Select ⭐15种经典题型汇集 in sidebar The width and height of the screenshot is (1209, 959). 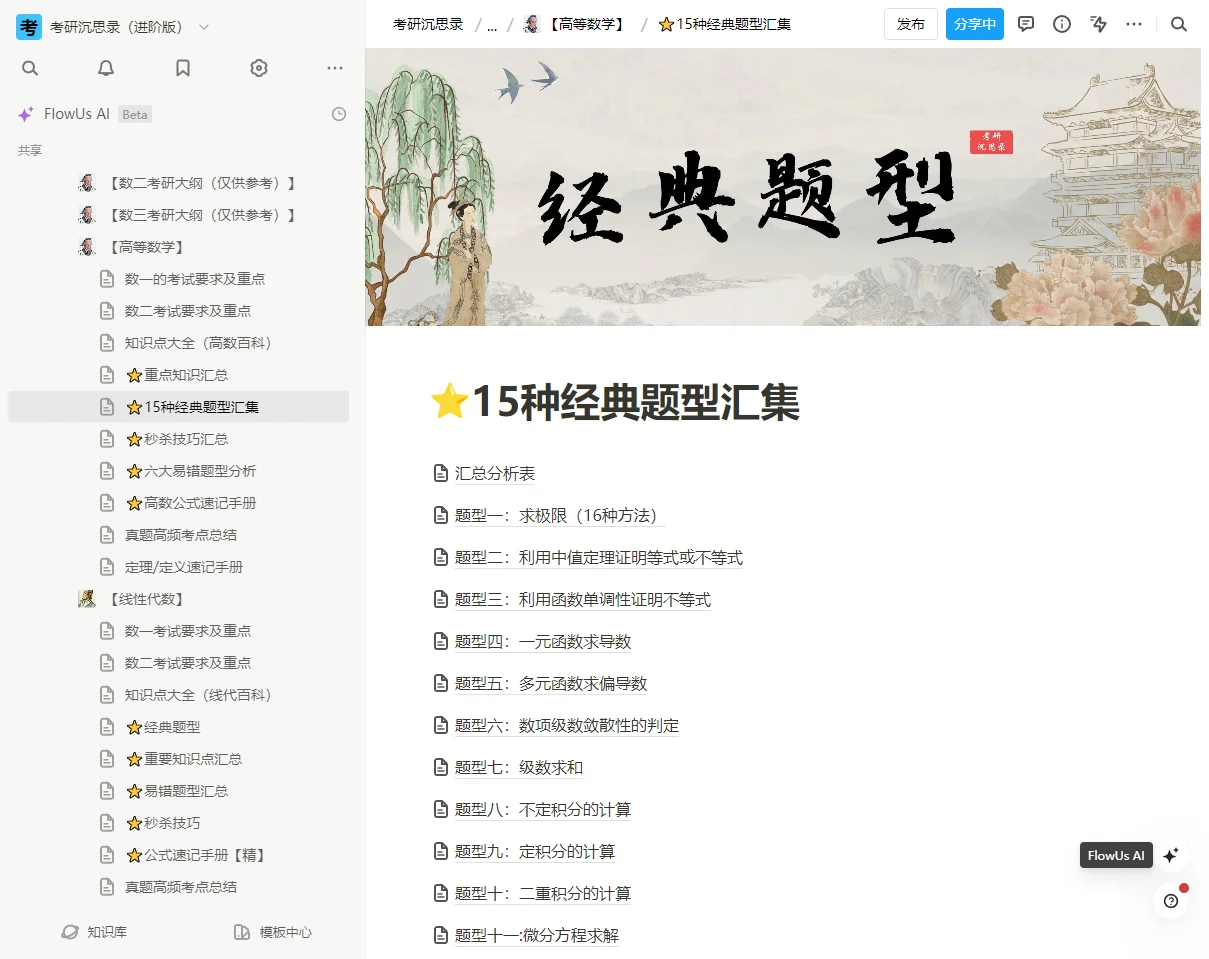pyautogui.click(x=193, y=407)
